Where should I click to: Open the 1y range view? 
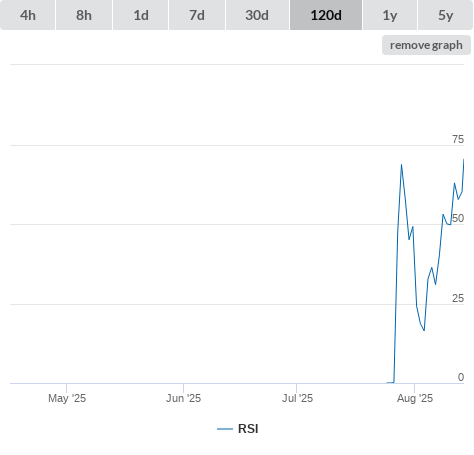[390, 15]
